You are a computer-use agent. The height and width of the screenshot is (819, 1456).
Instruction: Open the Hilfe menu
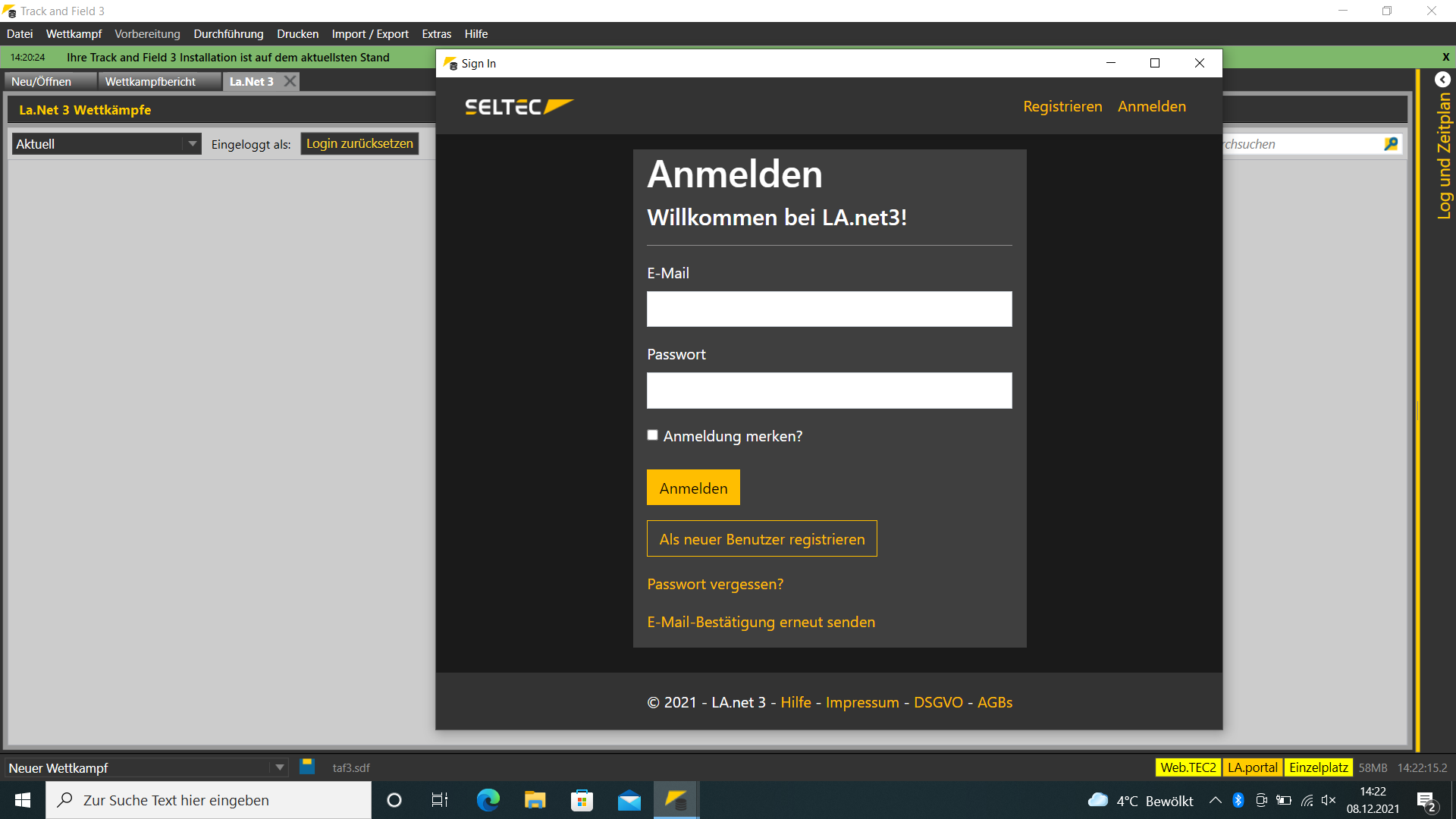tap(476, 34)
